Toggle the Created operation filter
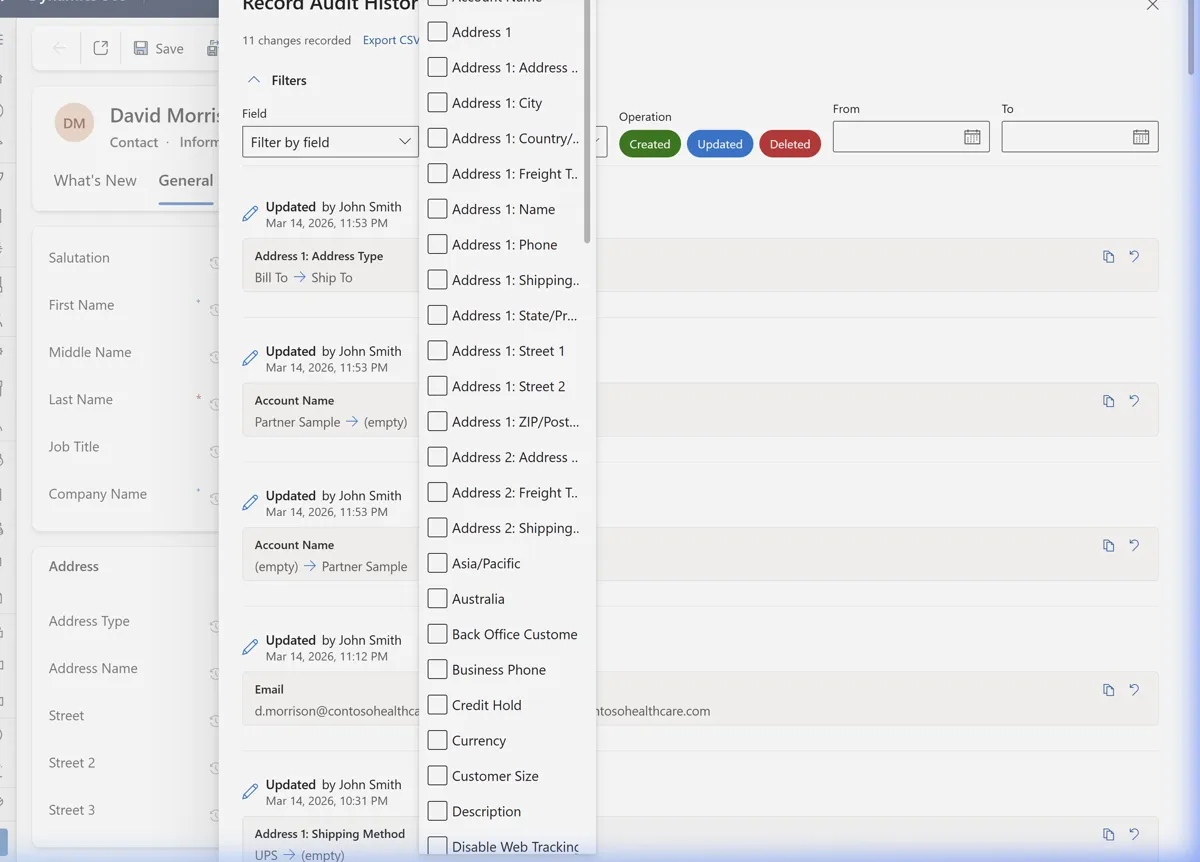1200x862 pixels. [x=650, y=143]
